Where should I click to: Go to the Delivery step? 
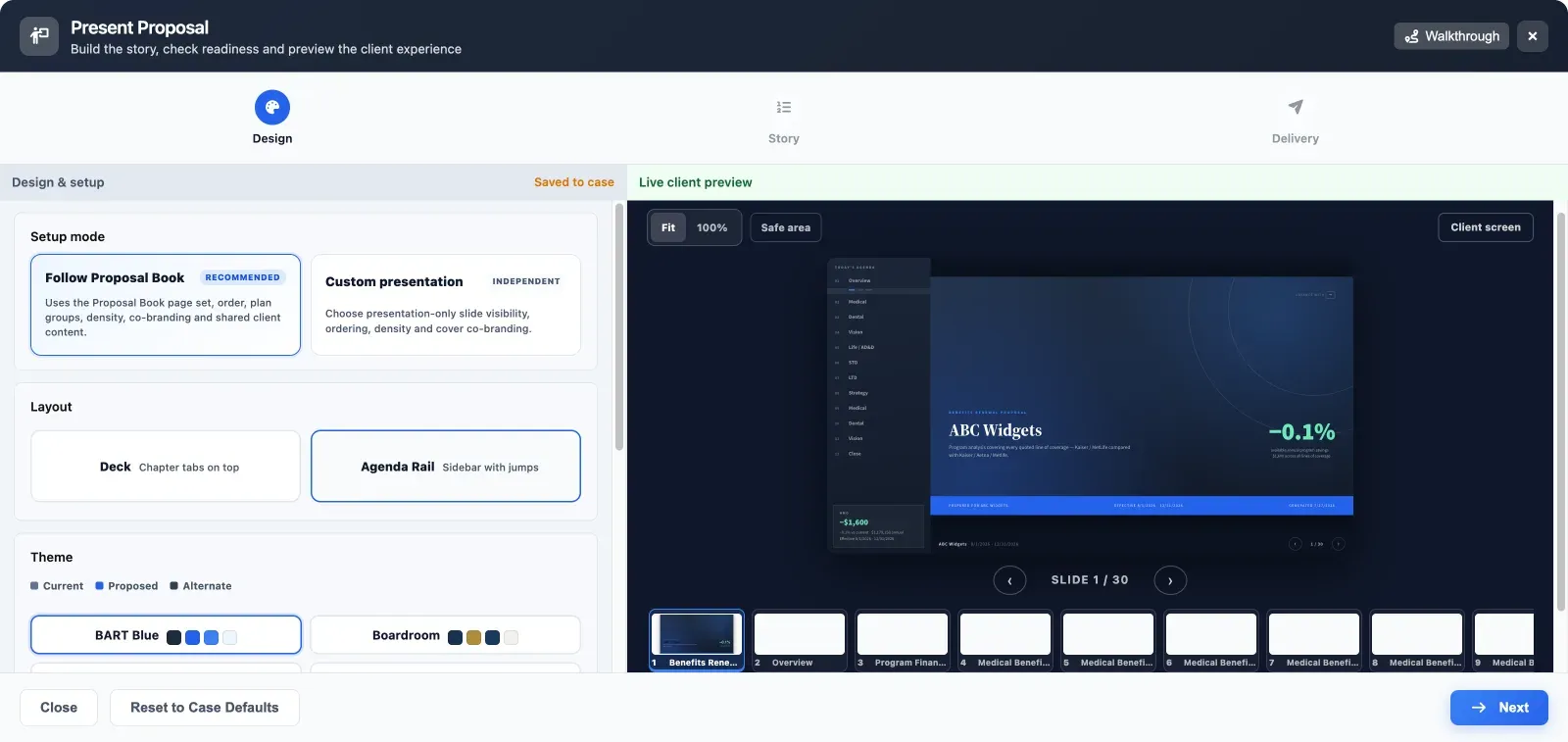[1296, 121]
